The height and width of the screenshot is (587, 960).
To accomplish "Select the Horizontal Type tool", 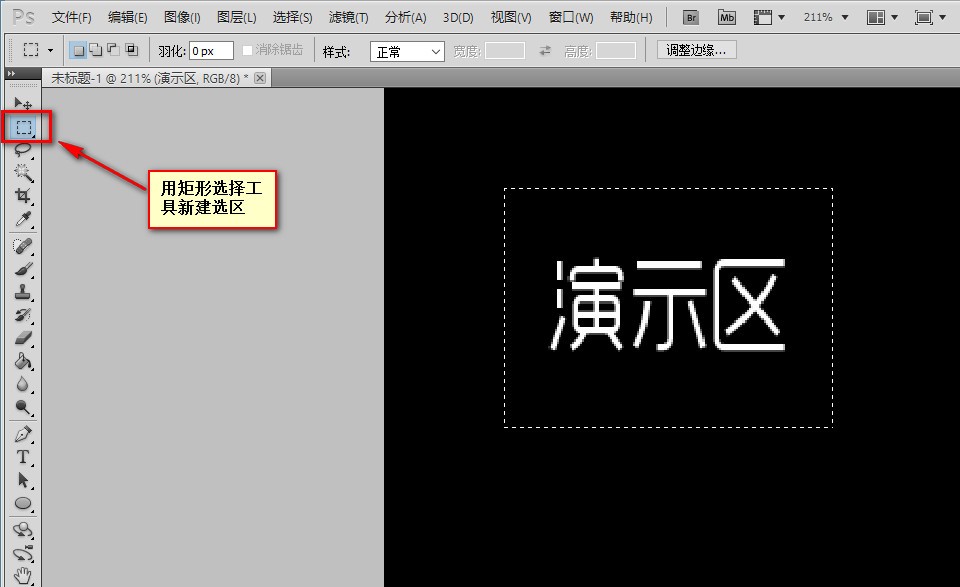I will coord(23,457).
